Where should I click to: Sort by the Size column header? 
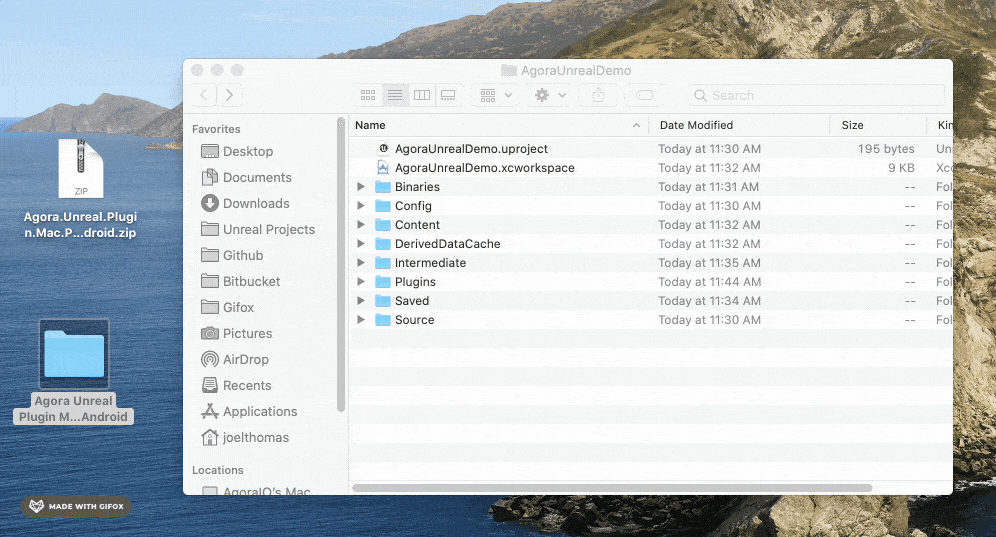coord(878,125)
